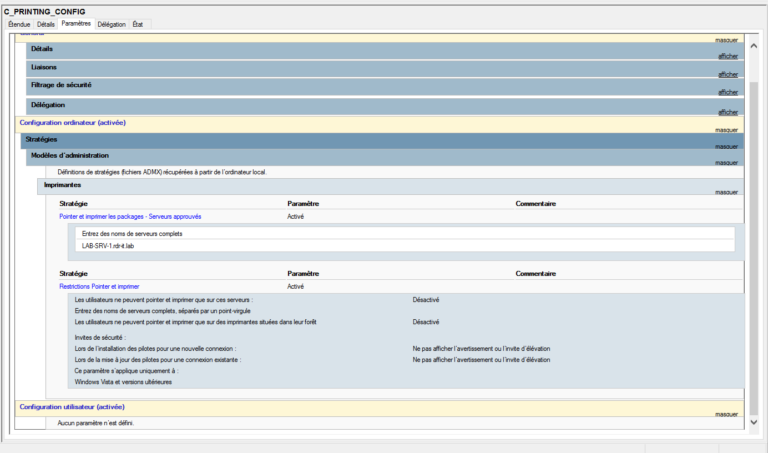Click the Filtrage de sécurité section title
The image size is (768, 453).
pos(61,85)
